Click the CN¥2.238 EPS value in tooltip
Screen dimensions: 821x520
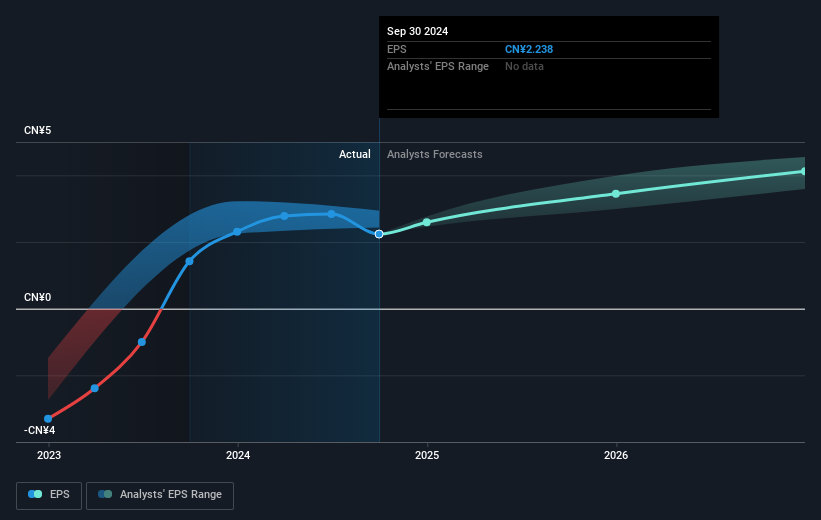click(x=529, y=49)
